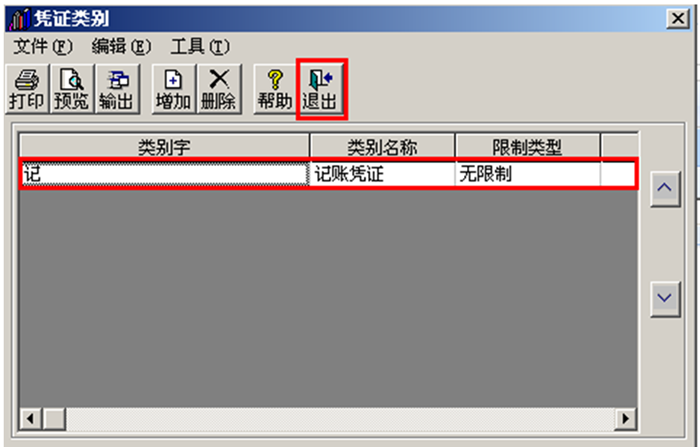The image size is (700, 447).
Task: Click the 打印 print icon
Action: [27, 89]
